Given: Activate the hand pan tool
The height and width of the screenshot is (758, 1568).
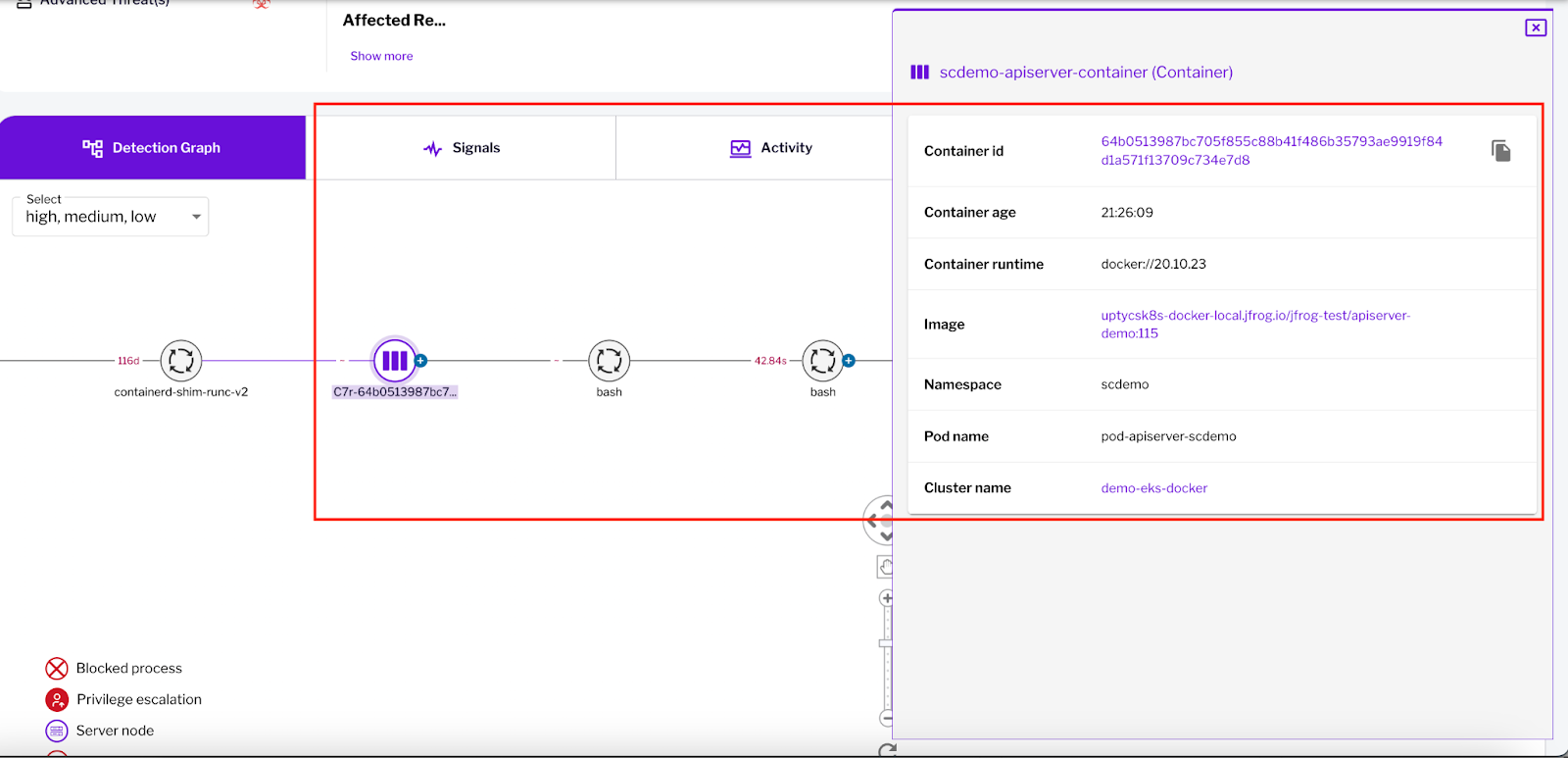Looking at the screenshot, I should [x=885, y=567].
